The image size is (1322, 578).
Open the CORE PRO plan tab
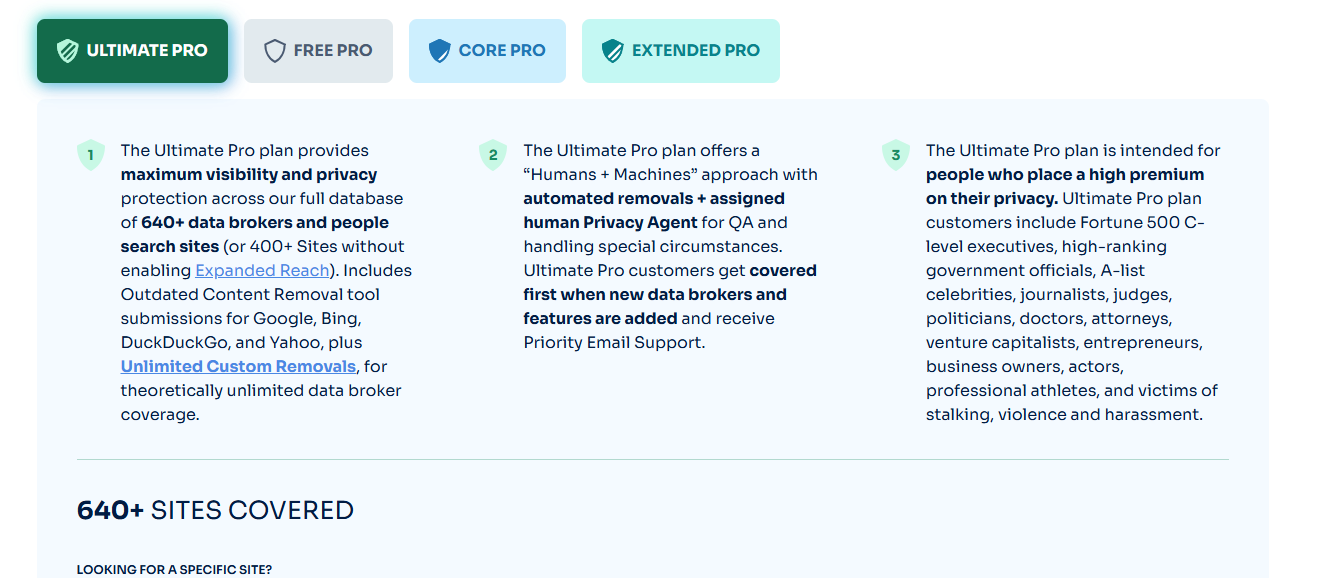502,51
